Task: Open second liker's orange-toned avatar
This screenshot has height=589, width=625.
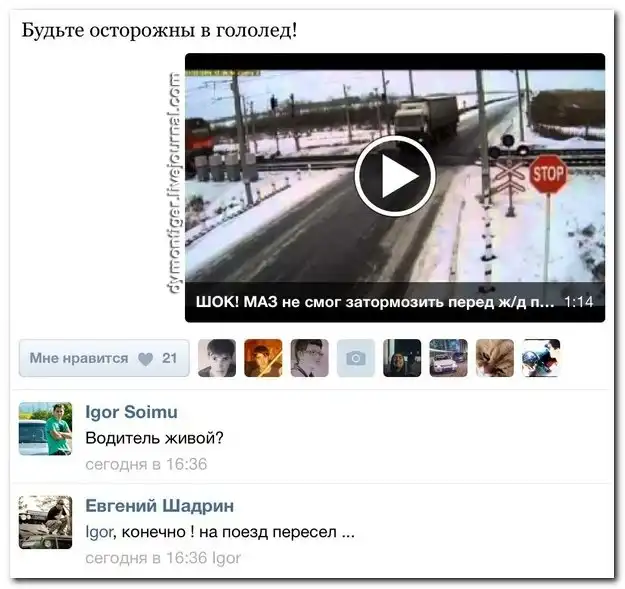Action: coord(263,358)
